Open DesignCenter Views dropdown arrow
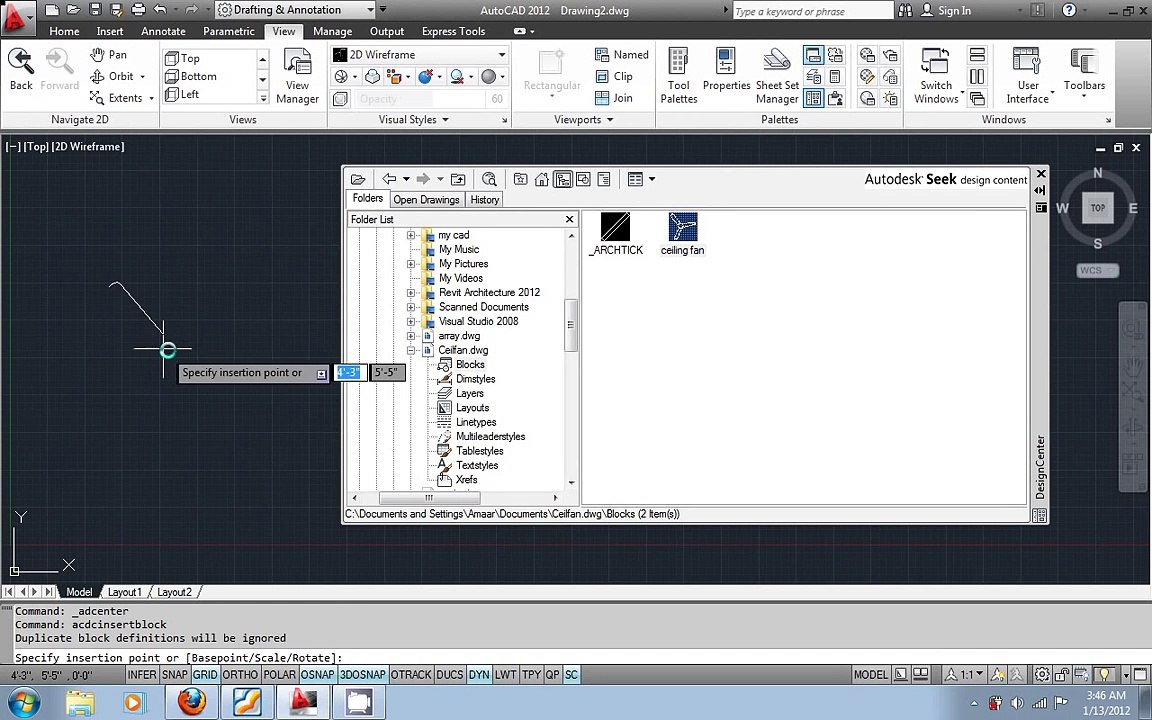This screenshot has width=1152, height=720. (x=652, y=179)
